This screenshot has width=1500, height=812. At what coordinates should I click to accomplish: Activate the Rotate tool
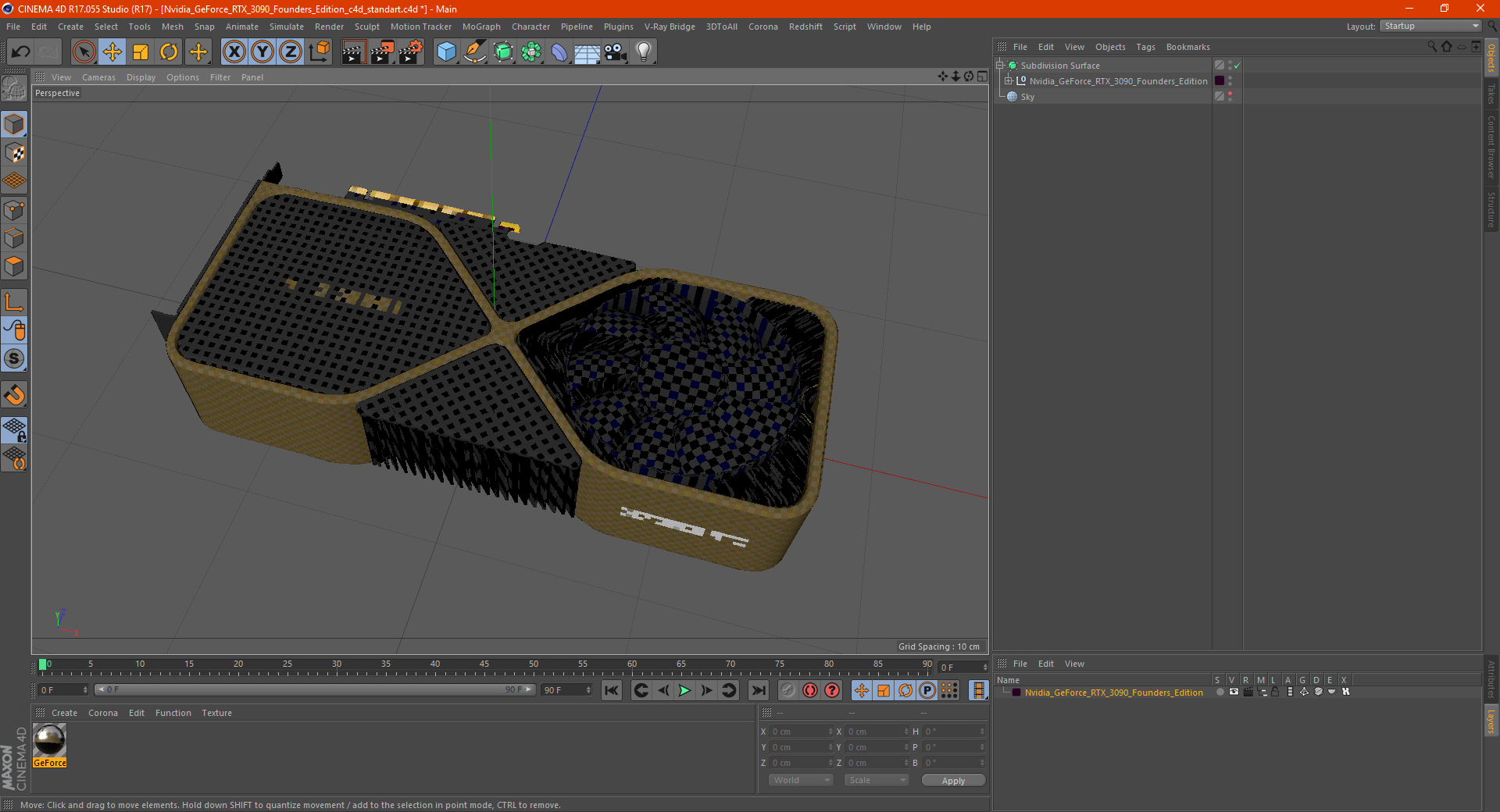pyautogui.click(x=169, y=52)
